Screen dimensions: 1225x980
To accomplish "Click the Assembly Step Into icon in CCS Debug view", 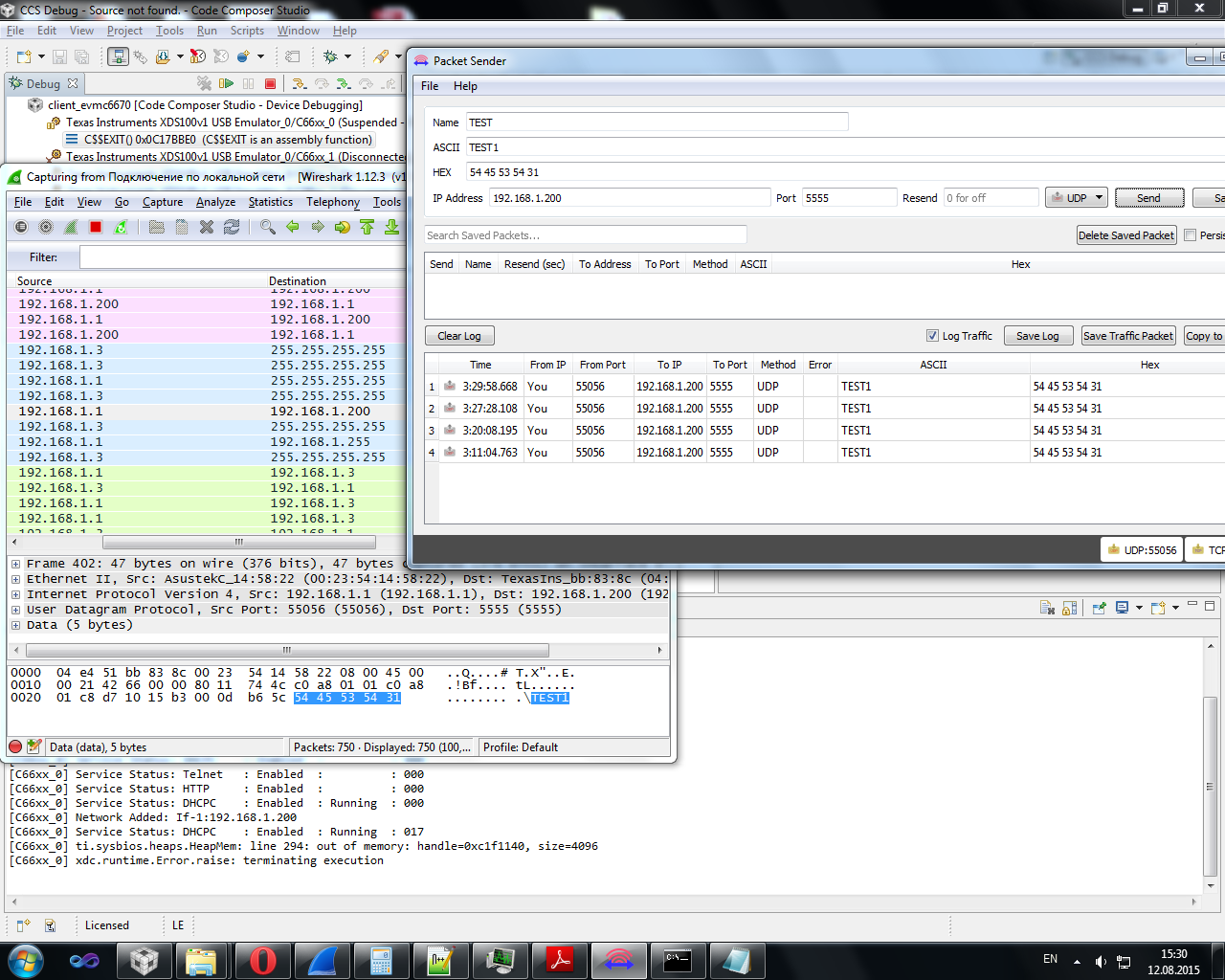I will [343, 83].
